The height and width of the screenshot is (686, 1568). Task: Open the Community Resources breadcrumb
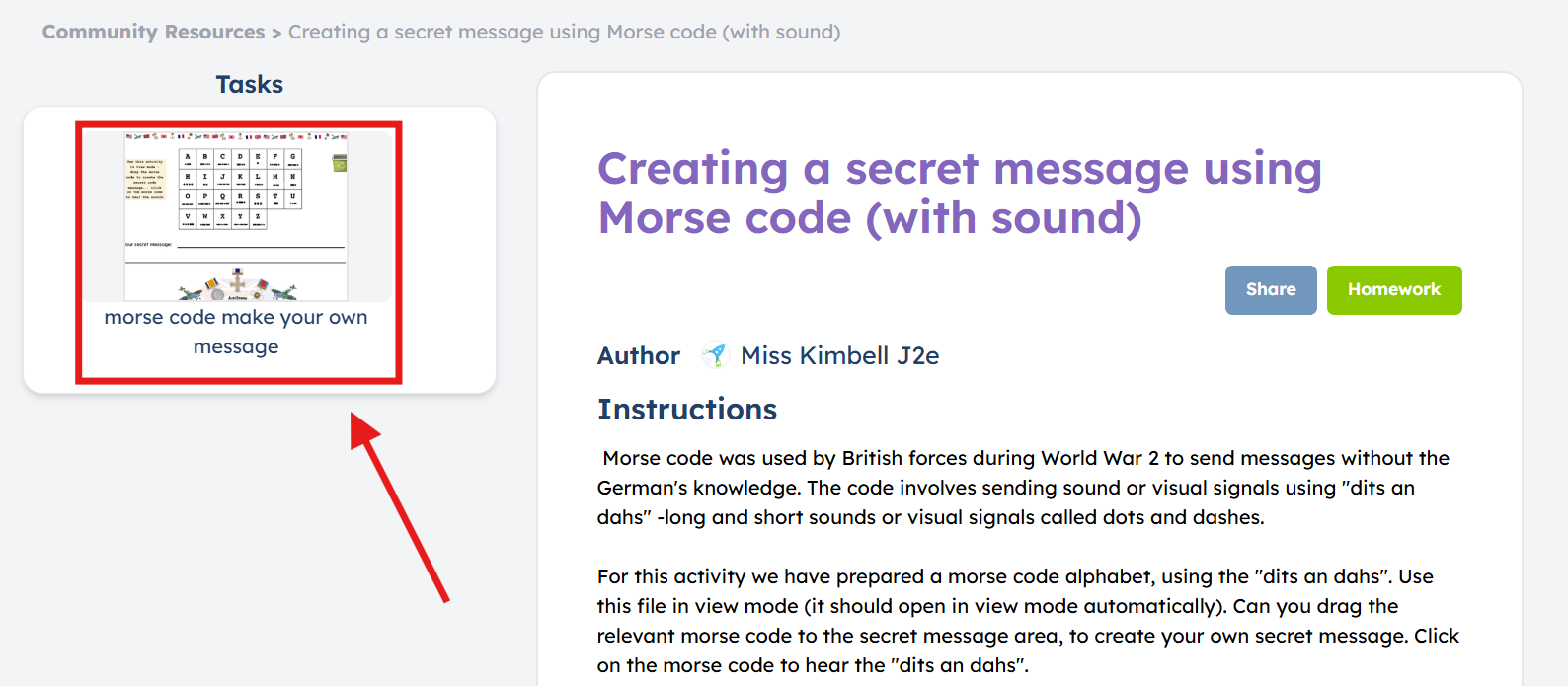[153, 32]
